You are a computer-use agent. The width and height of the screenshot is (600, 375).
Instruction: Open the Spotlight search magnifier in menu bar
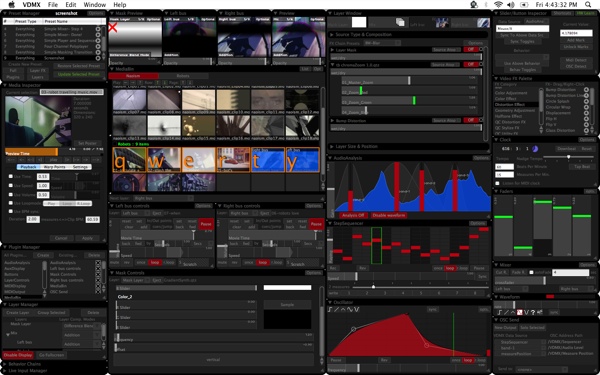588,5
